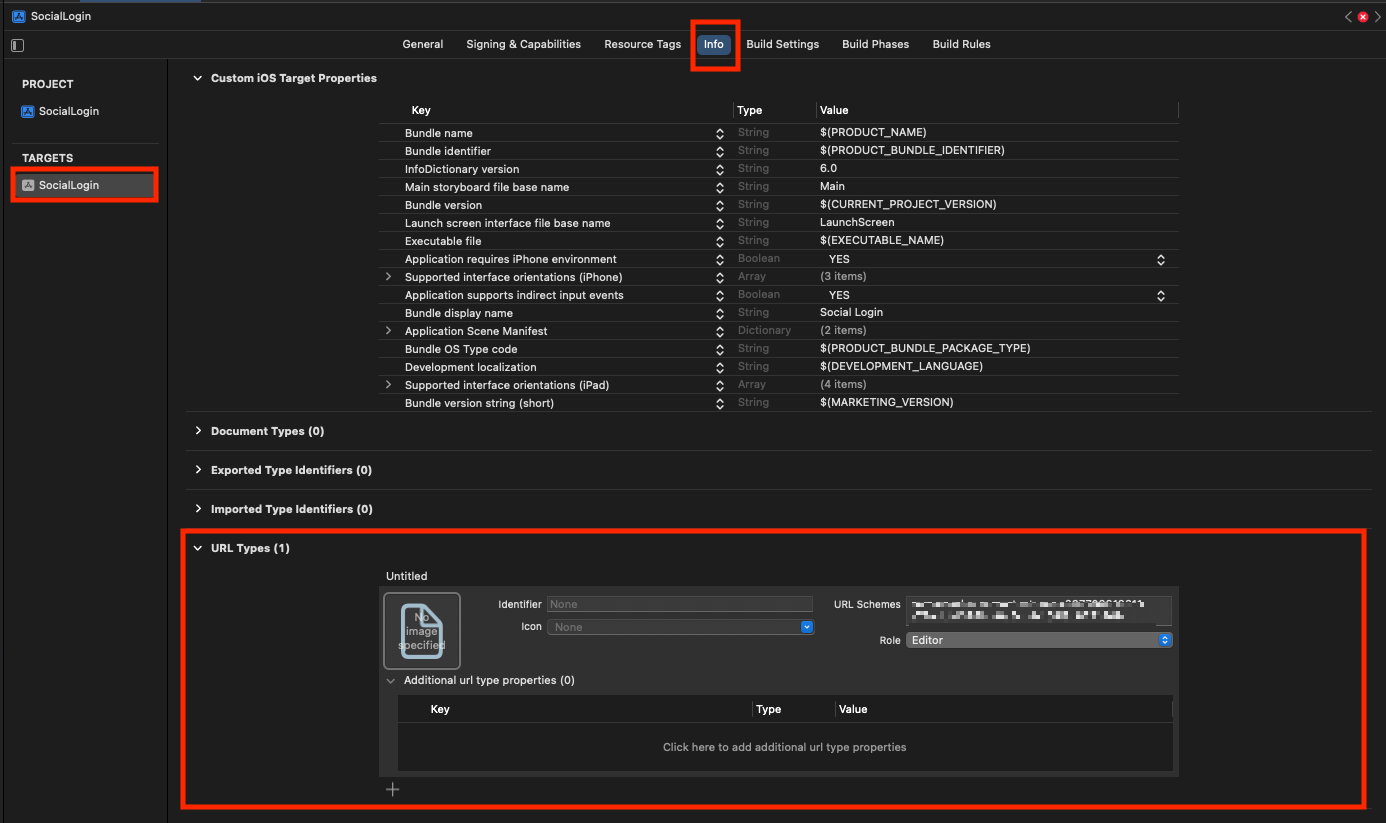Click the Type column header in properties table
1386x823 pixels.
pyautogui.click(x=750, y=110)
